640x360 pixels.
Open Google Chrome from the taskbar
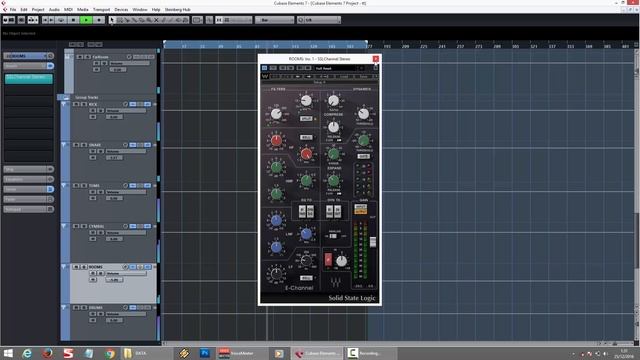(109, 353)
